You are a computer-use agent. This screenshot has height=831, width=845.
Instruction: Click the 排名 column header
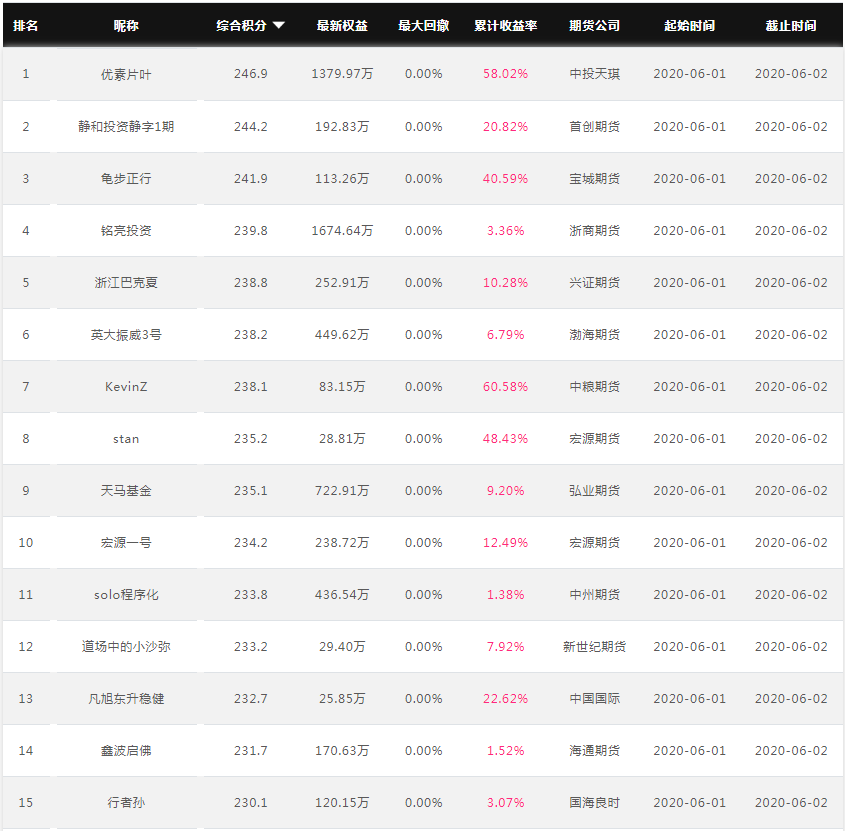click(x=25, y=25)
